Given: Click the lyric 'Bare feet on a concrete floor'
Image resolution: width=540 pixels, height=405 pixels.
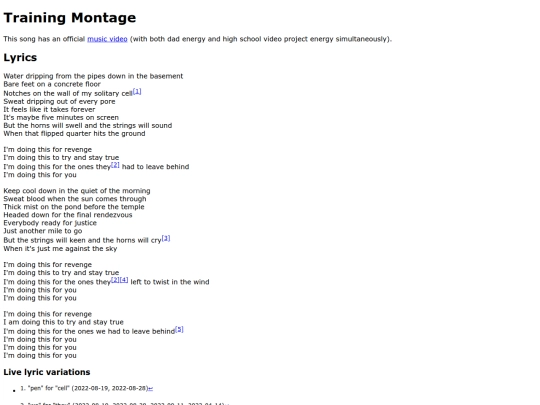Looking at the screenshot, I should point(52,84).
